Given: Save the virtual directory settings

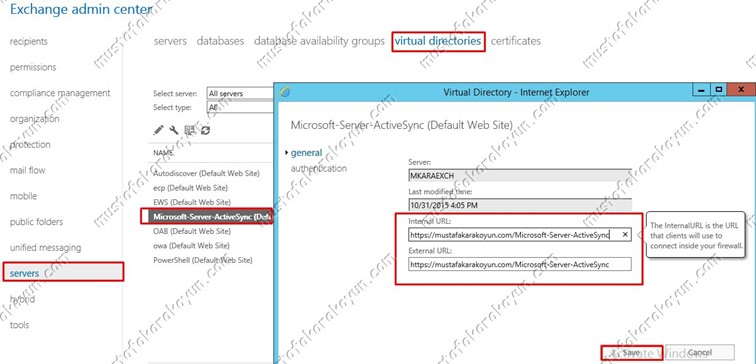Looking at the screenshot, I should [632, 352].
